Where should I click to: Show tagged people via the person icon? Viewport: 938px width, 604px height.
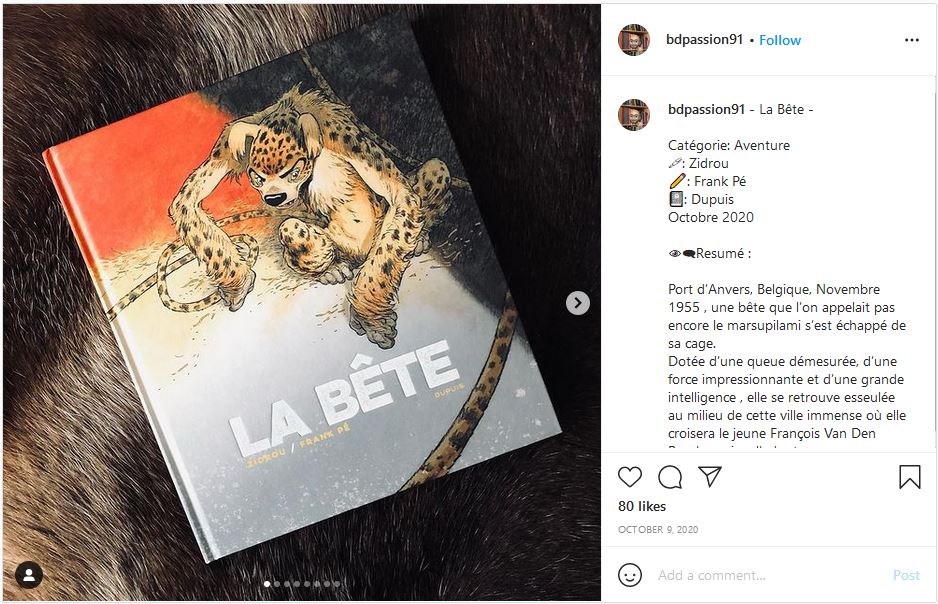[29, 575]
